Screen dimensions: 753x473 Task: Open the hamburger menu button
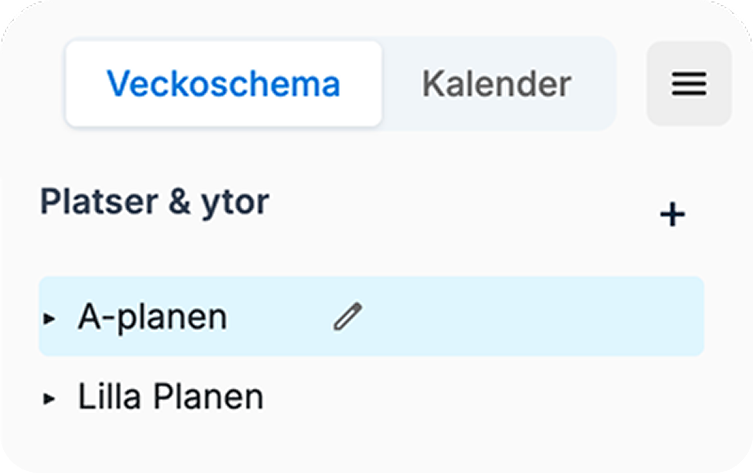click(x=689, y=84)
